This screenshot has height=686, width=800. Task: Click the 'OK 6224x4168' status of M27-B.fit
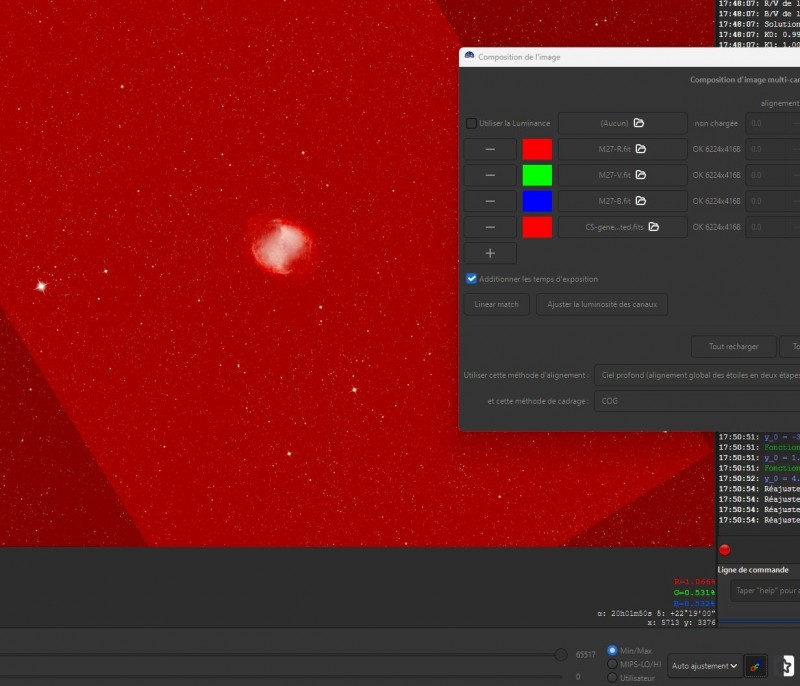click(x=716, y=201)
